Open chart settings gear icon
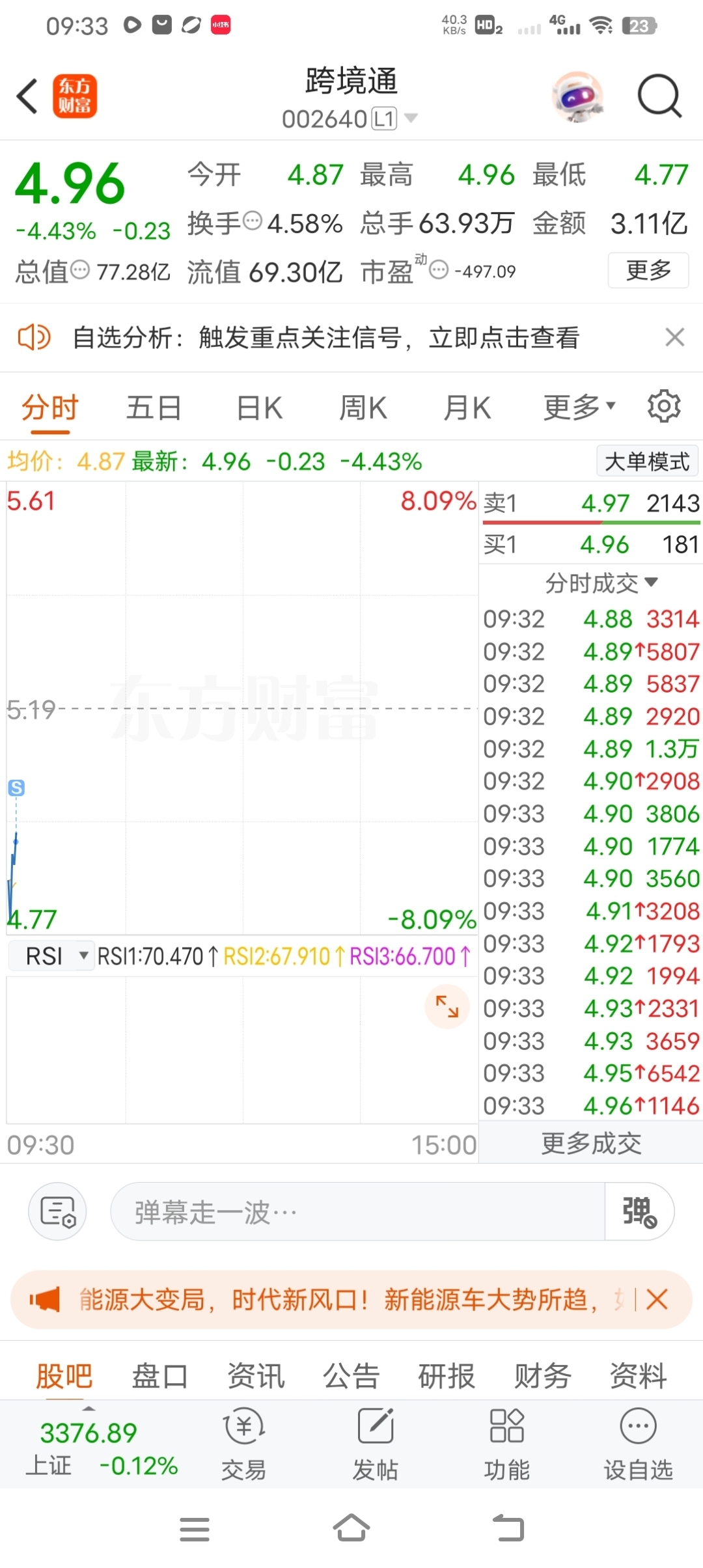703x1568 pixels. tap(664, 406)
